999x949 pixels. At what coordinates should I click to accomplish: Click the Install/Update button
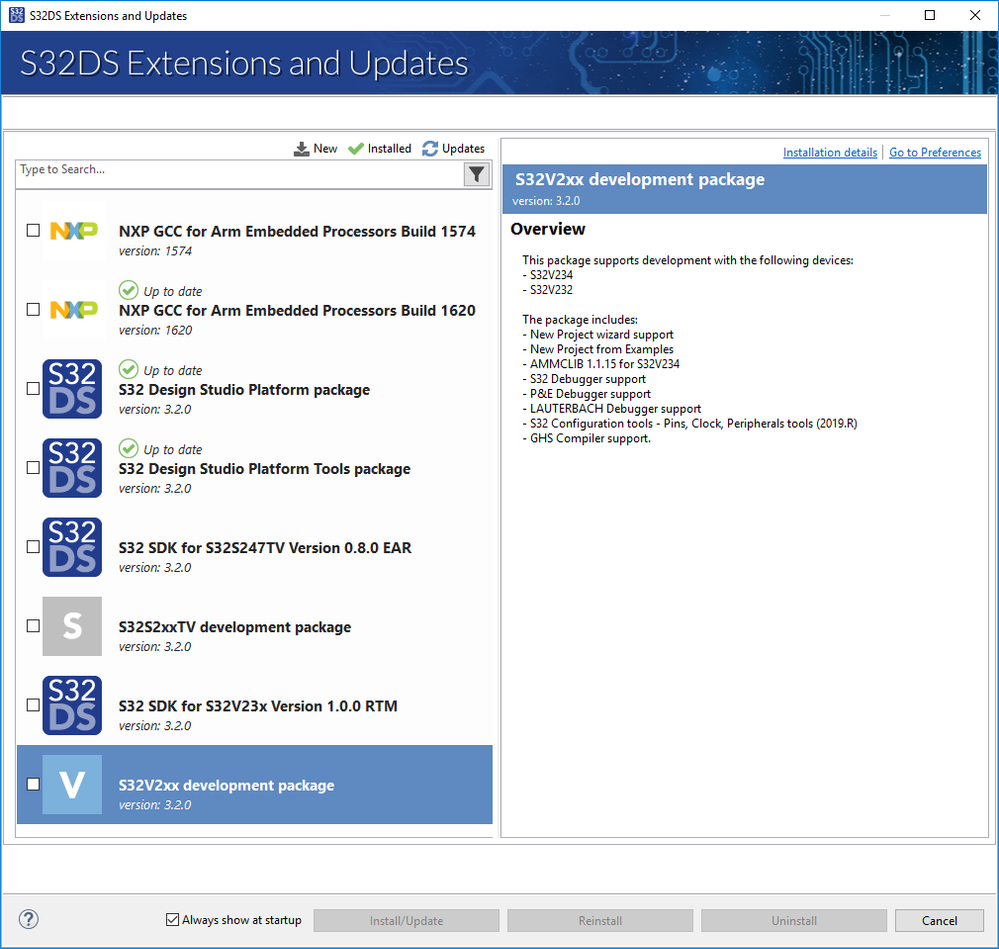[x=406, y=920]
